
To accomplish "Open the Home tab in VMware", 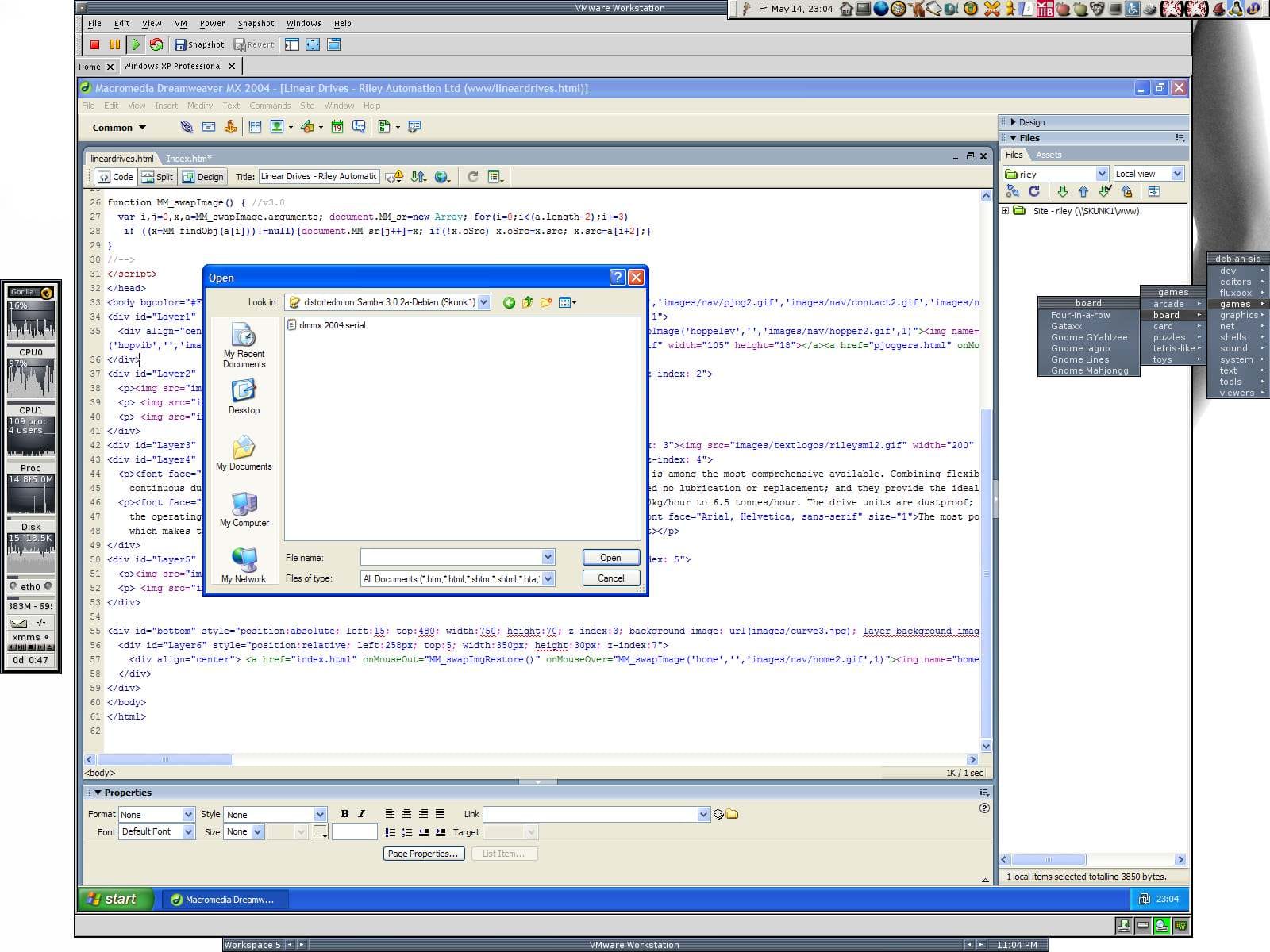I will [90, 67].
